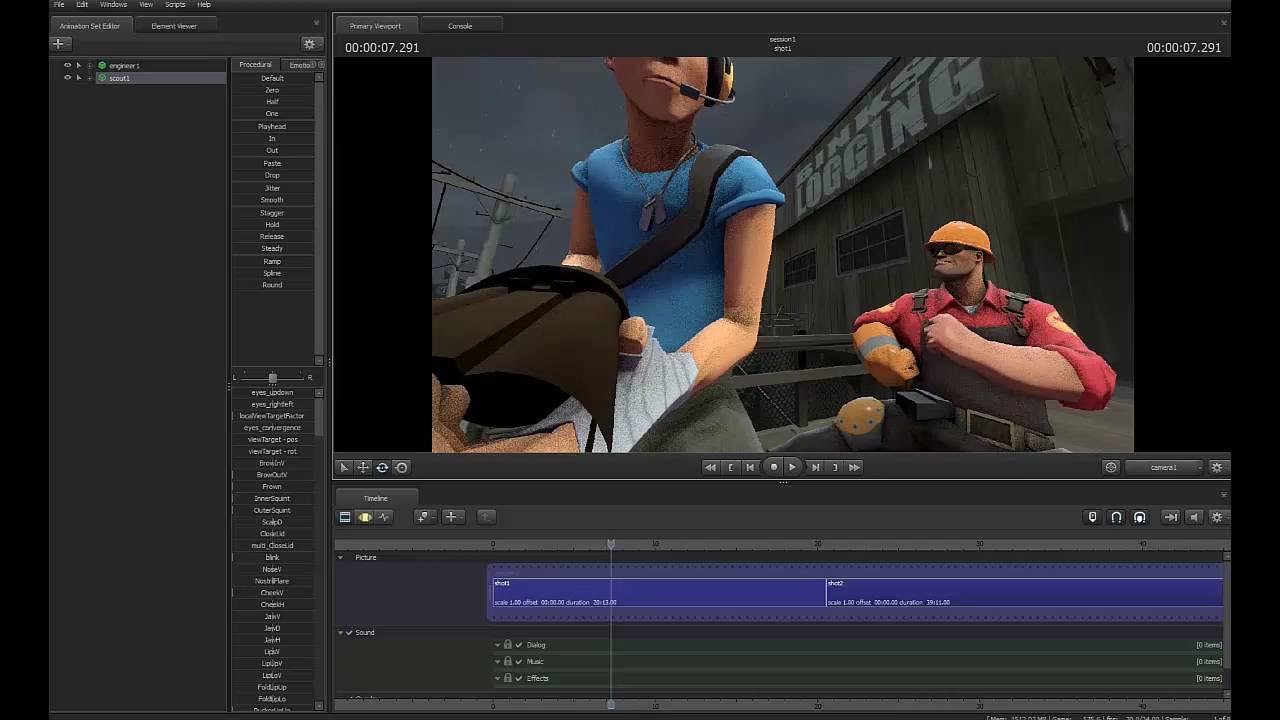Open the camera1 dropdown

[1164, 467]
